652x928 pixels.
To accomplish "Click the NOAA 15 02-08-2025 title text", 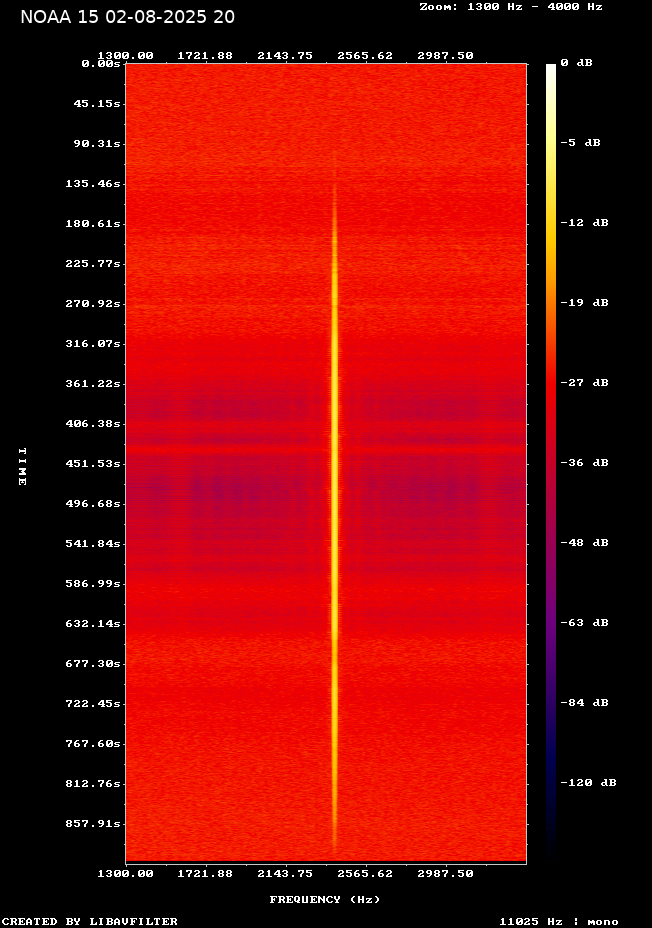I will tap(128, 17).
